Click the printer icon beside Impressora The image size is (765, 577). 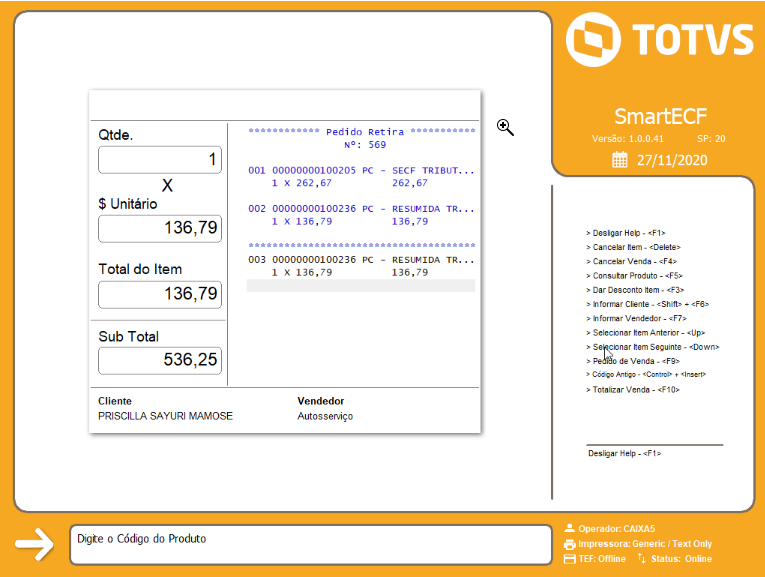click(569, 544)
